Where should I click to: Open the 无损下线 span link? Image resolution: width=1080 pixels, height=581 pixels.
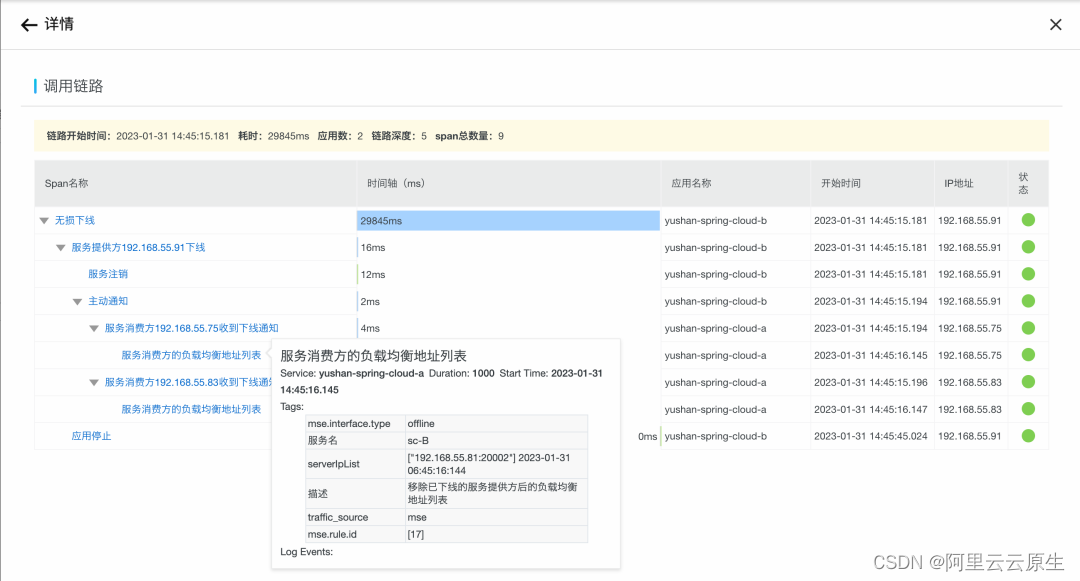[75, 220]
